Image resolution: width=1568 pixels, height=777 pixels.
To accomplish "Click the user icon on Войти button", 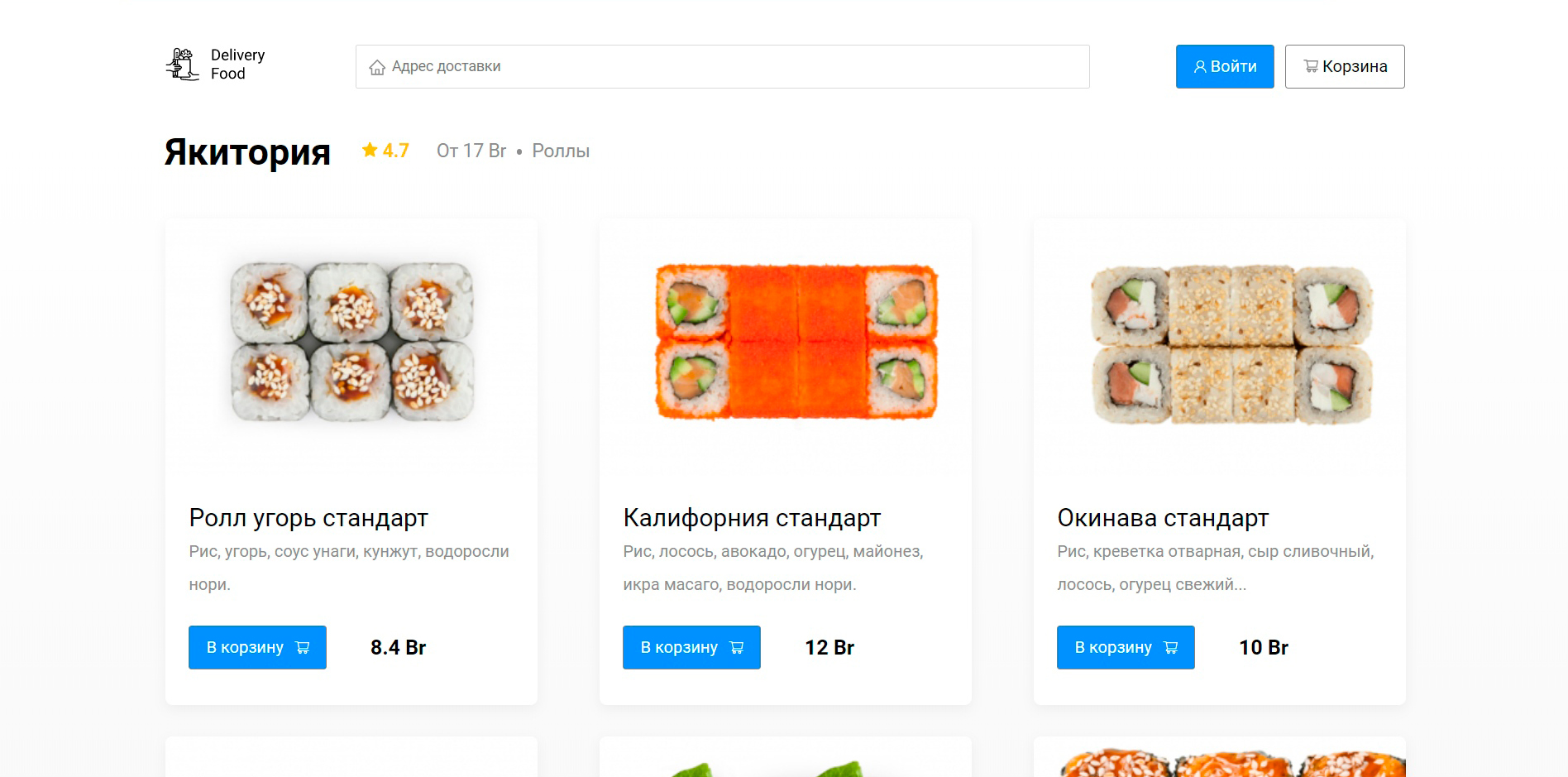I will pos(1200,67).
